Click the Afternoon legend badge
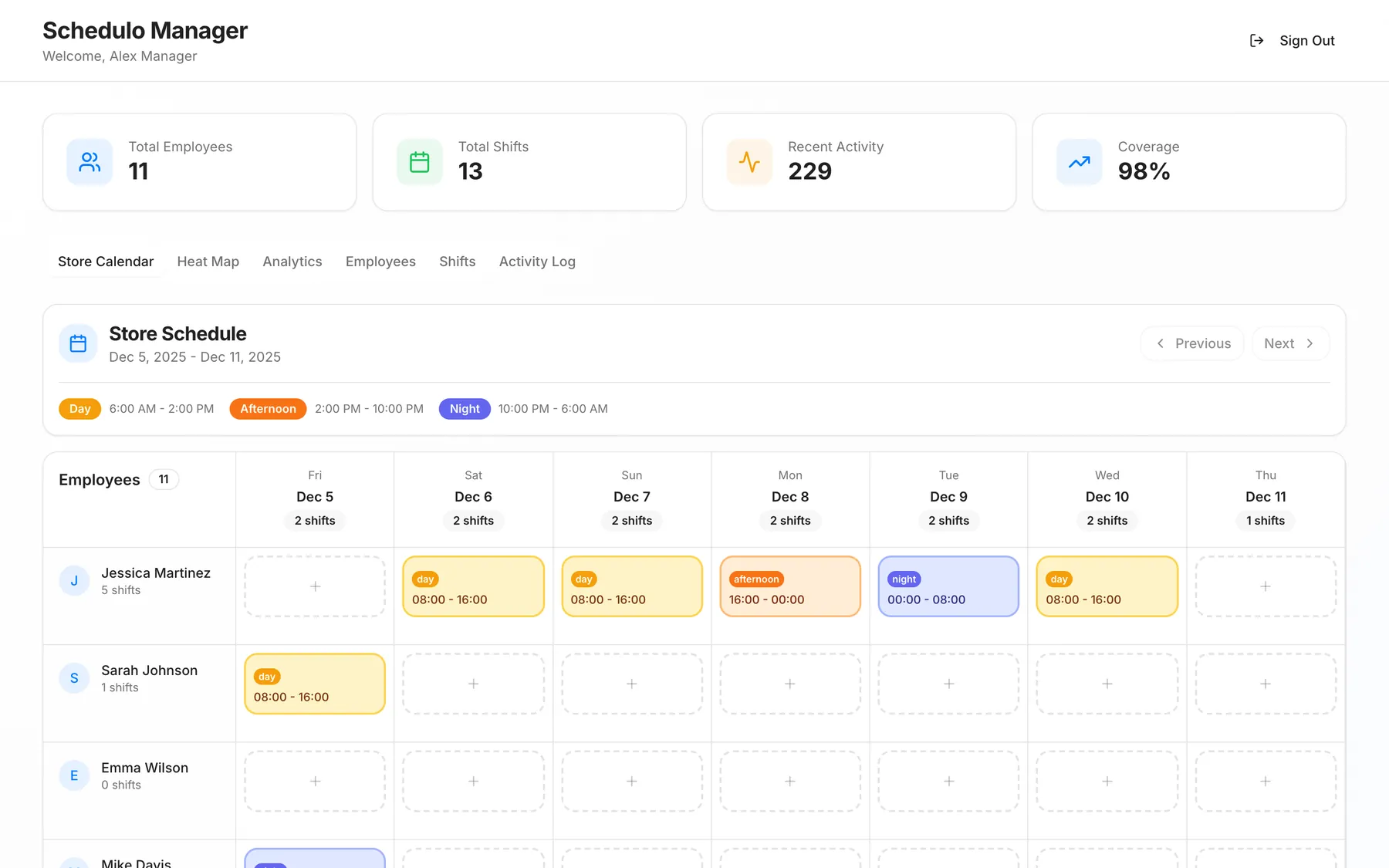The height and width of the screenshot is (868, 1389). [x=268, y=409]
